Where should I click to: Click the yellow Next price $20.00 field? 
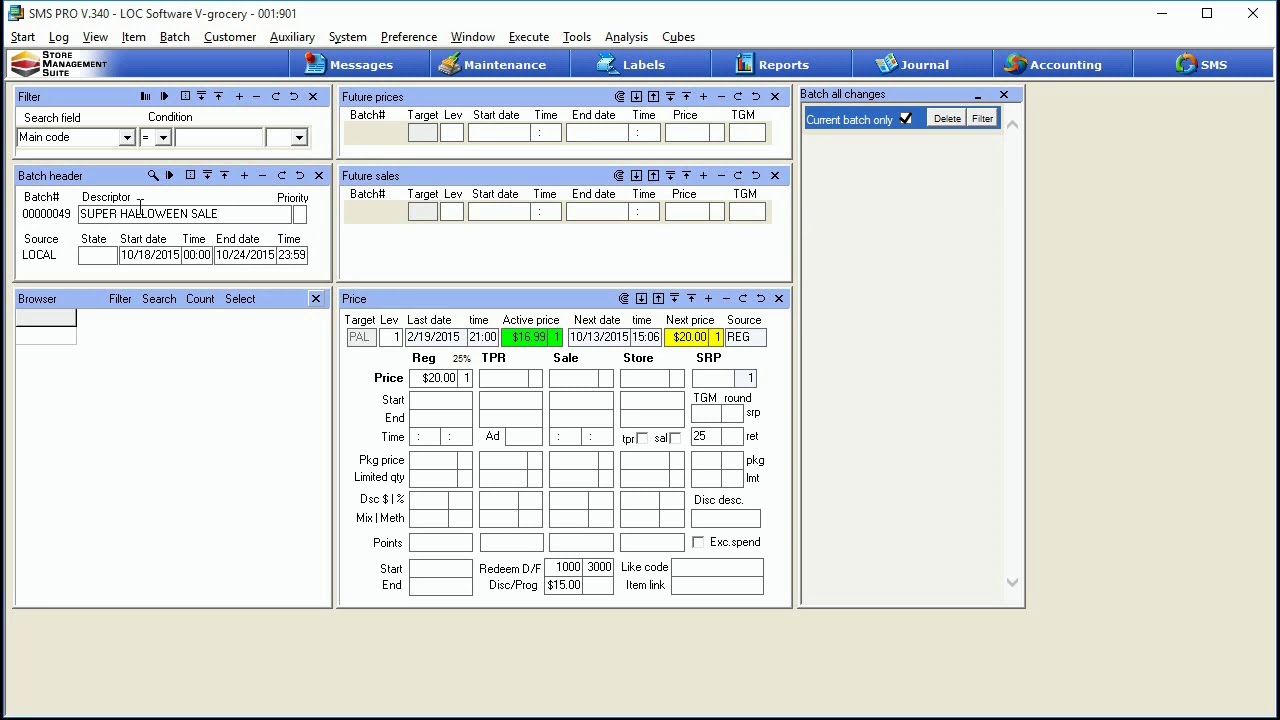click(x=688, y=337)
